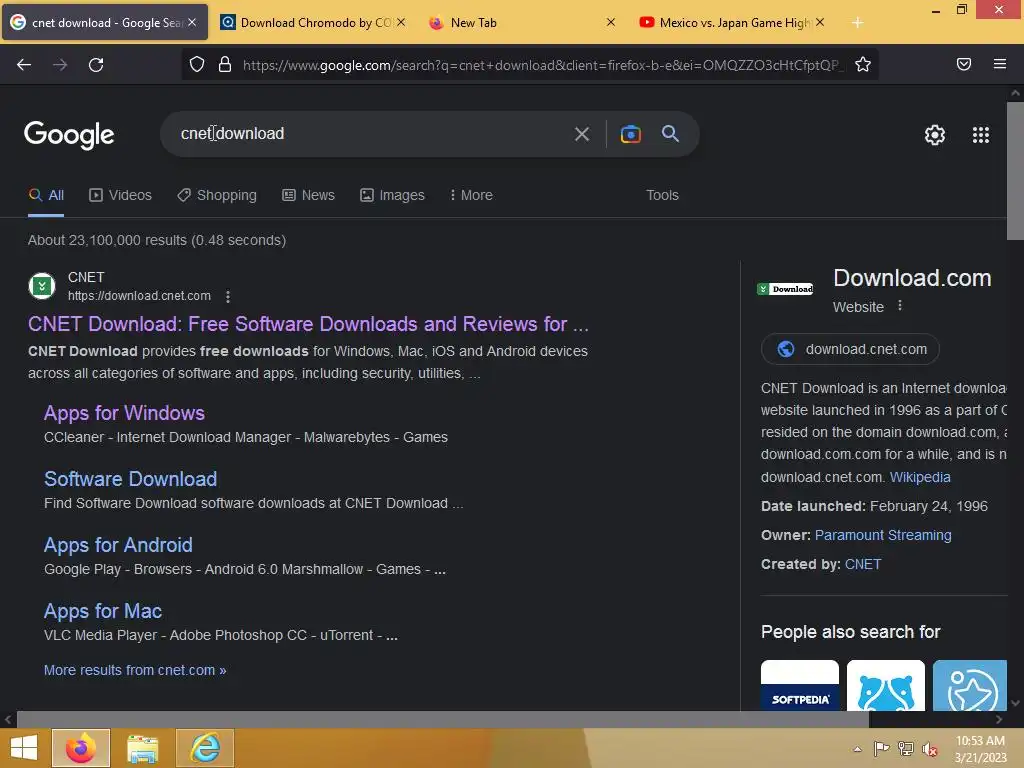Open options for CNET result

click(x=227, y=296)
